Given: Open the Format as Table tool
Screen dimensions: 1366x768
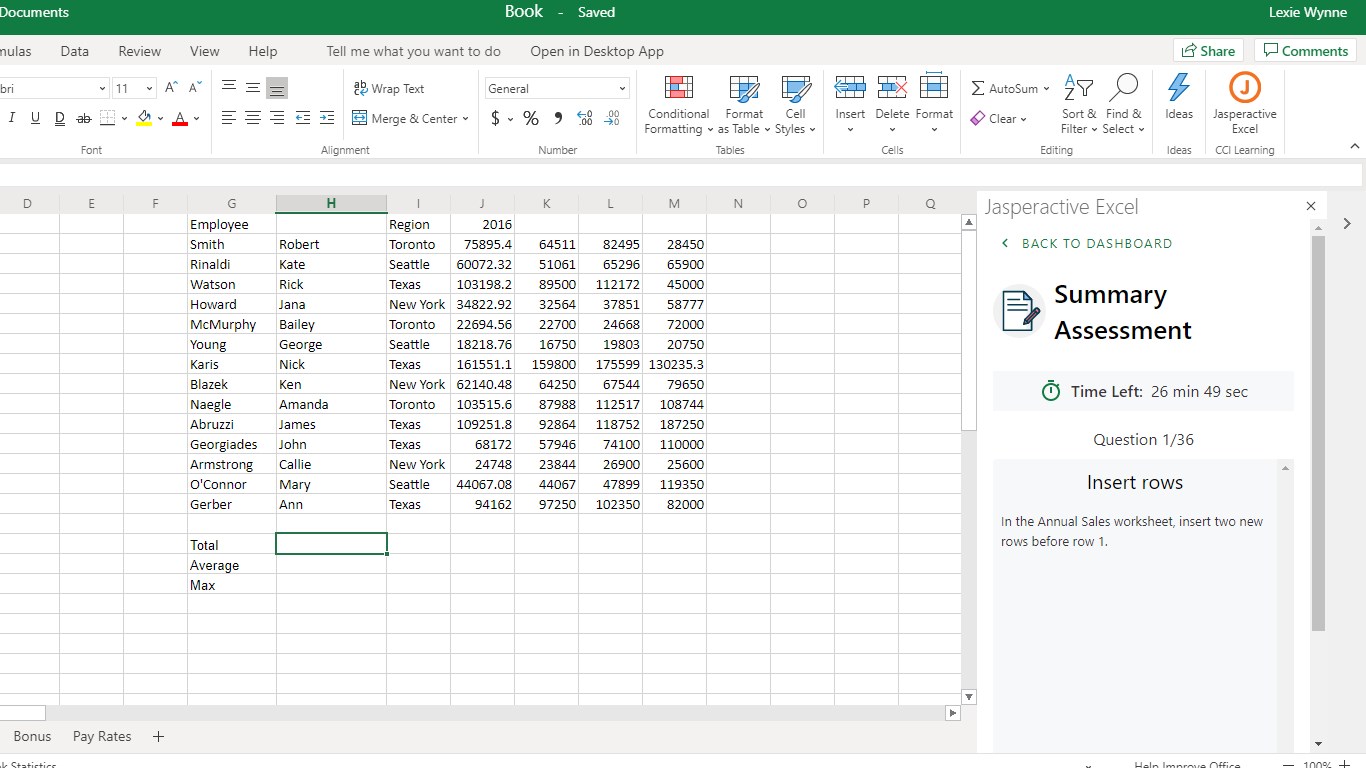Looking at the screenshot, I should [x=744, y=90].
